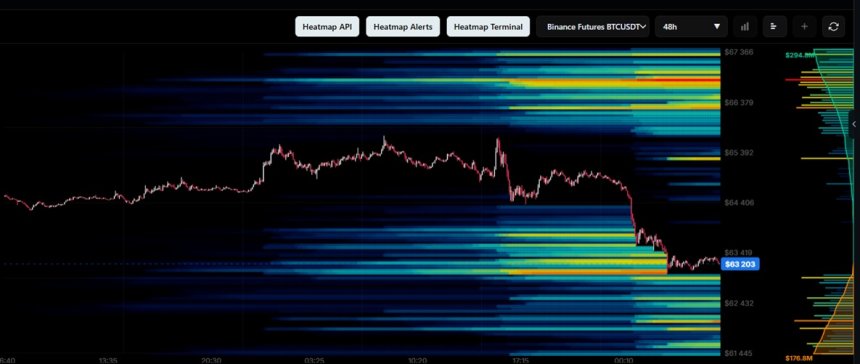Screen dimensions: 860x364
Task: Refresh the heatmap with circular arrows icon
Action: [x=834, y=26]
